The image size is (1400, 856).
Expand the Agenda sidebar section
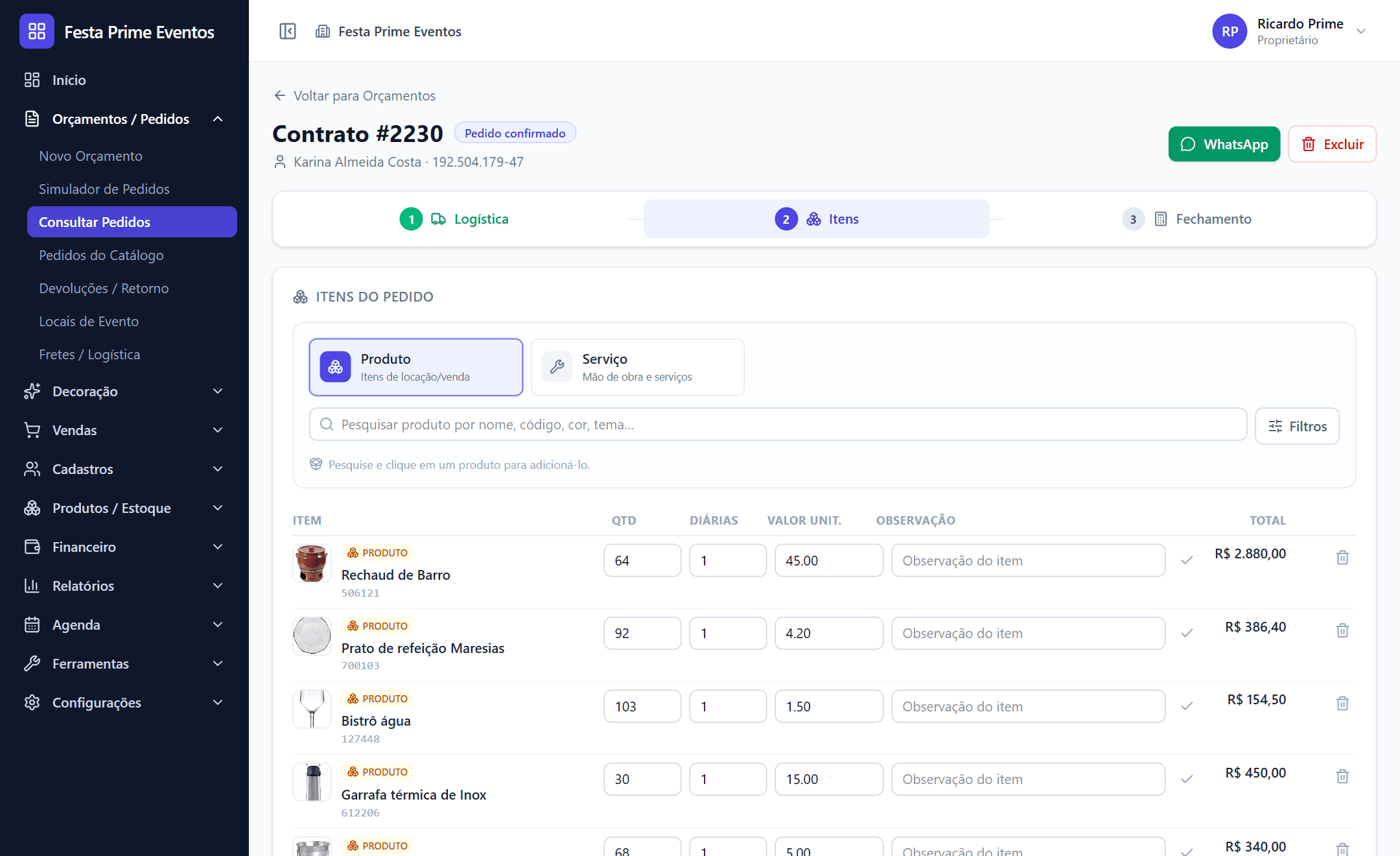218,624
